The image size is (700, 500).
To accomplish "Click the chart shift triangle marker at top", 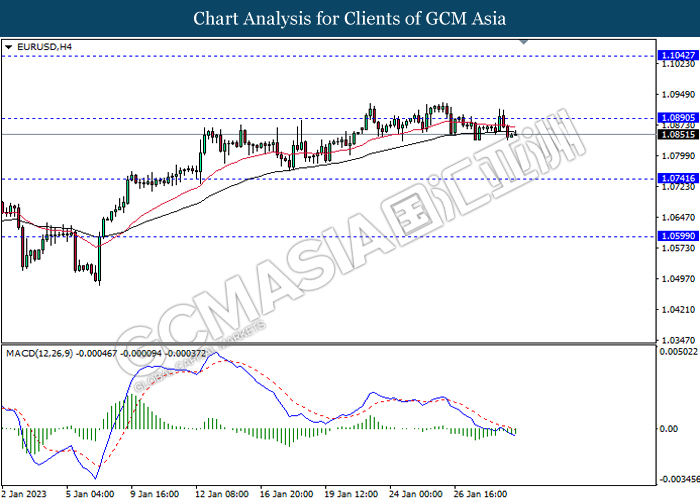I will pos(524,42).
